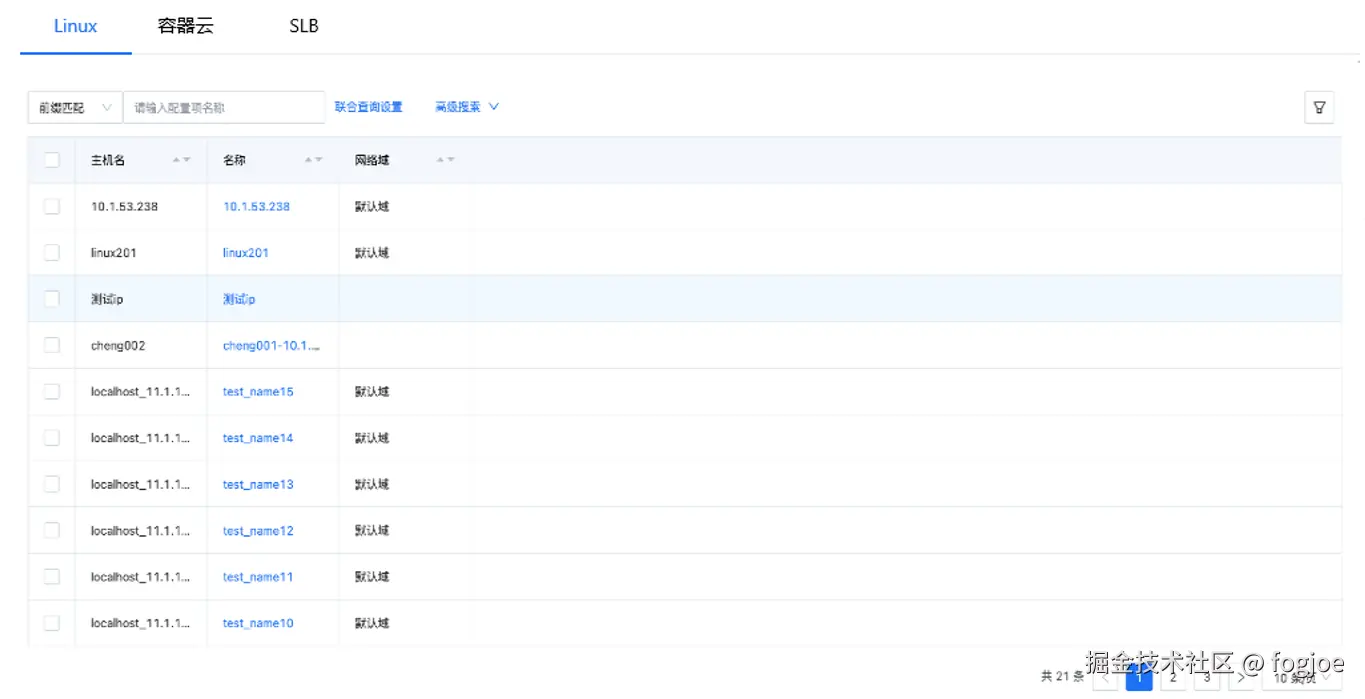Open the 前缀匹配 match-mode dropdown
Image resolution: width=1365 pixels, height=699 pixels.
(75, 108)
